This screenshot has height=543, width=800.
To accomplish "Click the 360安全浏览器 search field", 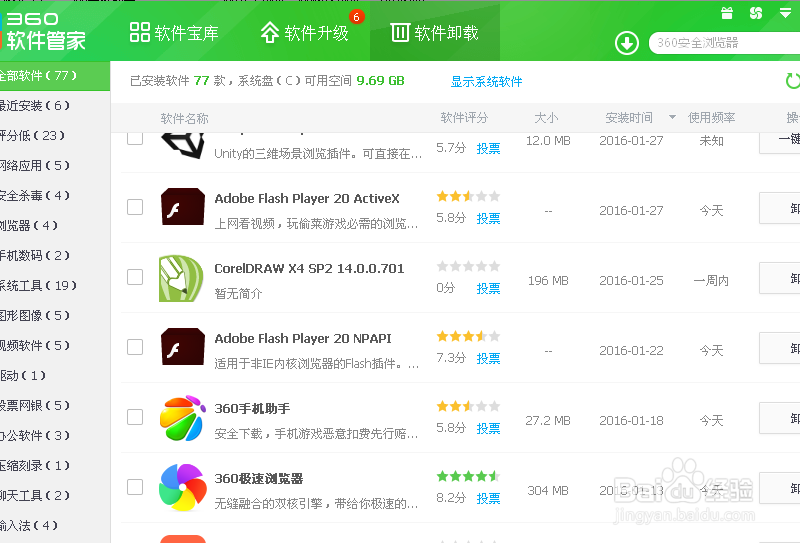I will tap(724, 43).
